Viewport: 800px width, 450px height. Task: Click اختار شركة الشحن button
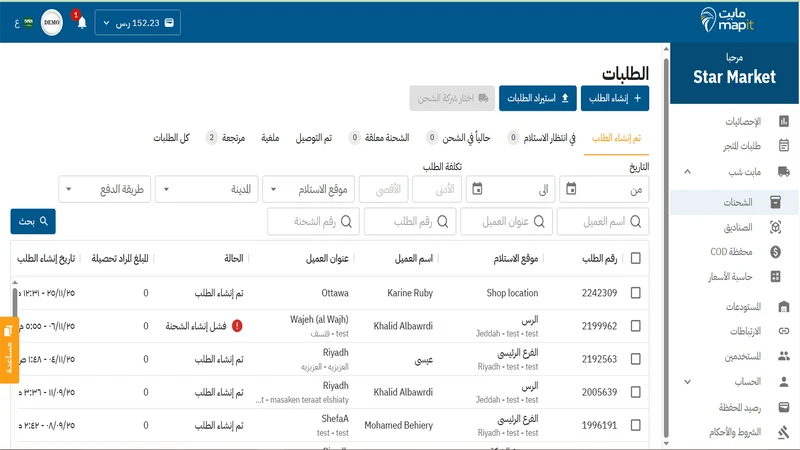[452, 98]
